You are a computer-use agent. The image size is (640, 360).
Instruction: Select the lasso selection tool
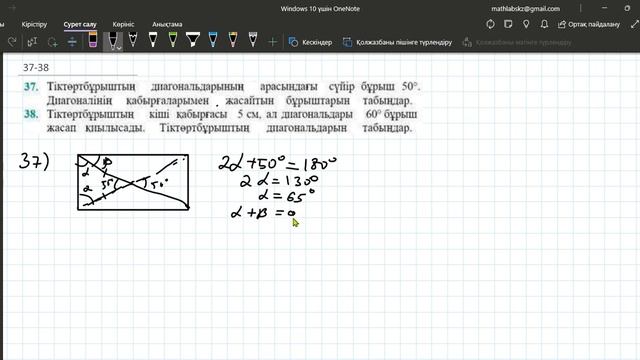tap(52, 42)
